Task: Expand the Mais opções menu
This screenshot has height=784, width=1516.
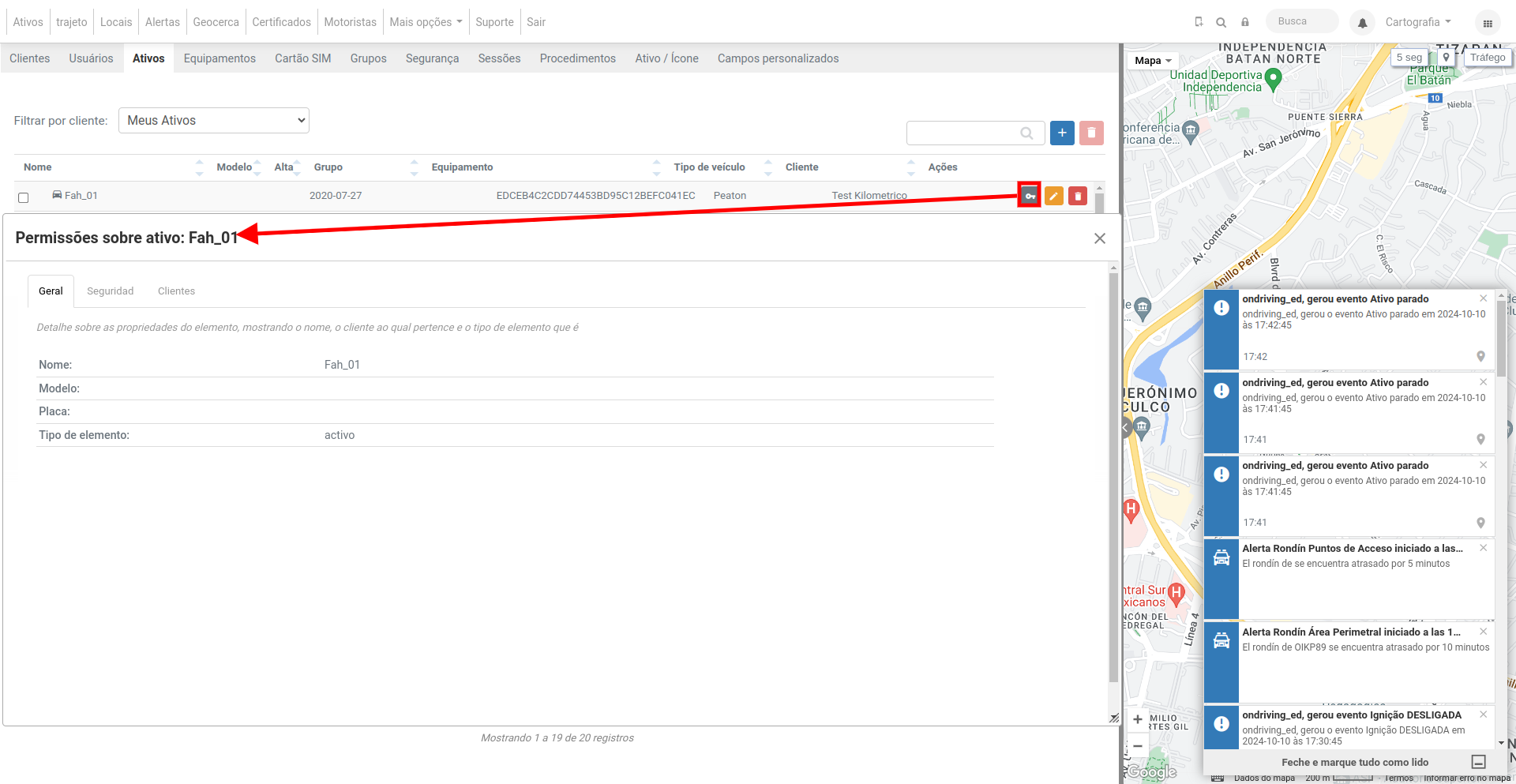Action: coord(426,22)
